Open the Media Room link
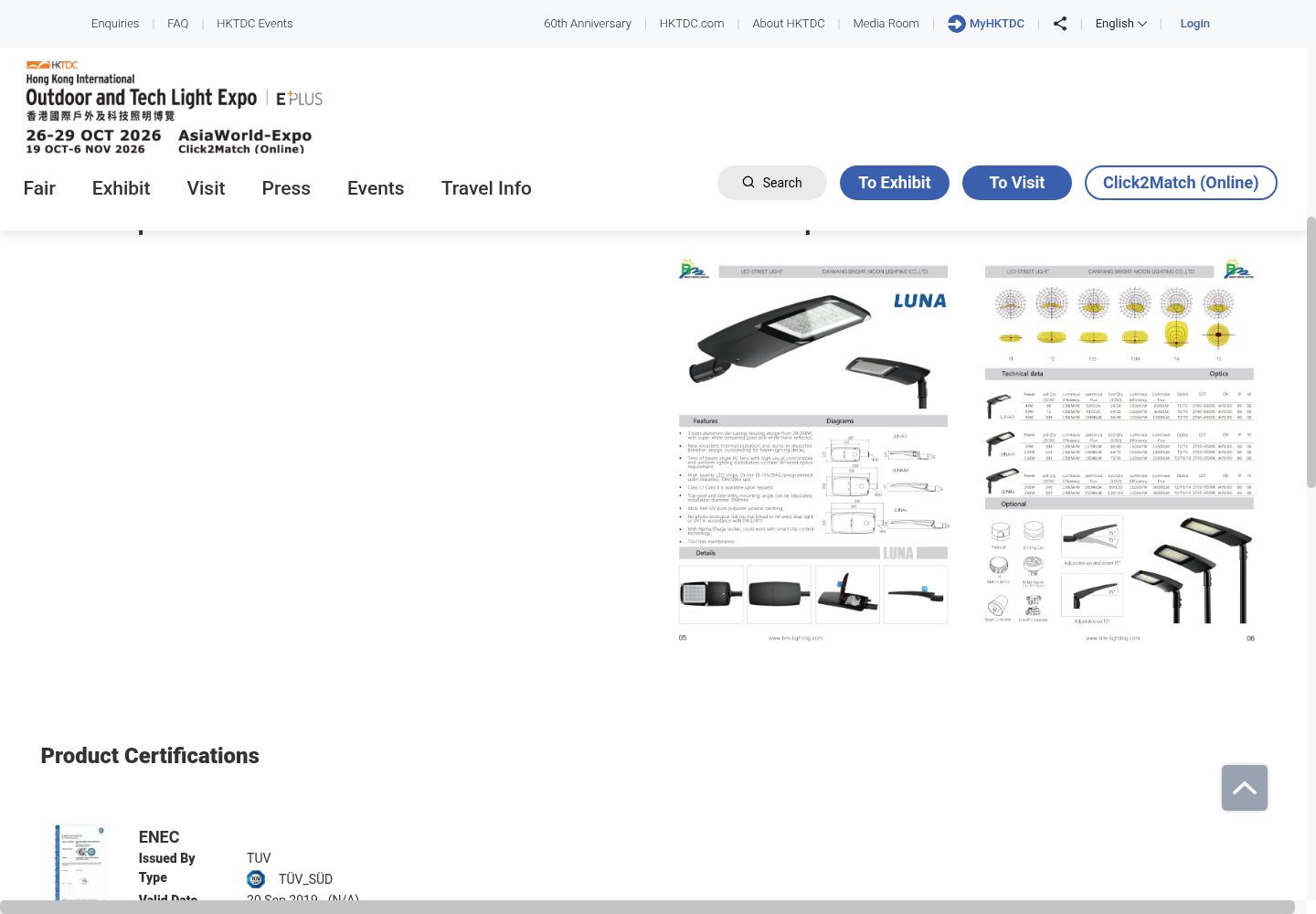Viewport: 1316px width, 914px height. (886, 24)
